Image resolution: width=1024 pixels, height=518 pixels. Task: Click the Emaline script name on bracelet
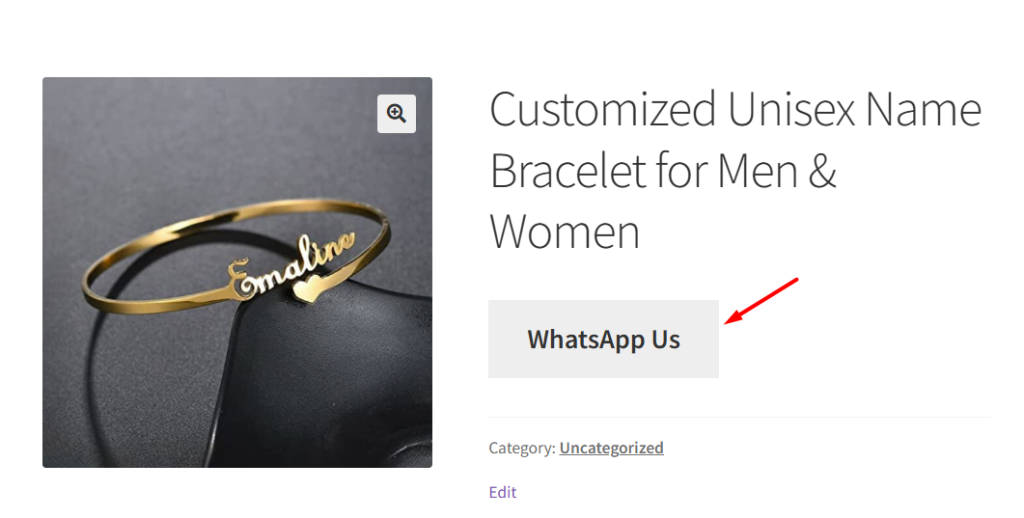(x=290, y=263)
